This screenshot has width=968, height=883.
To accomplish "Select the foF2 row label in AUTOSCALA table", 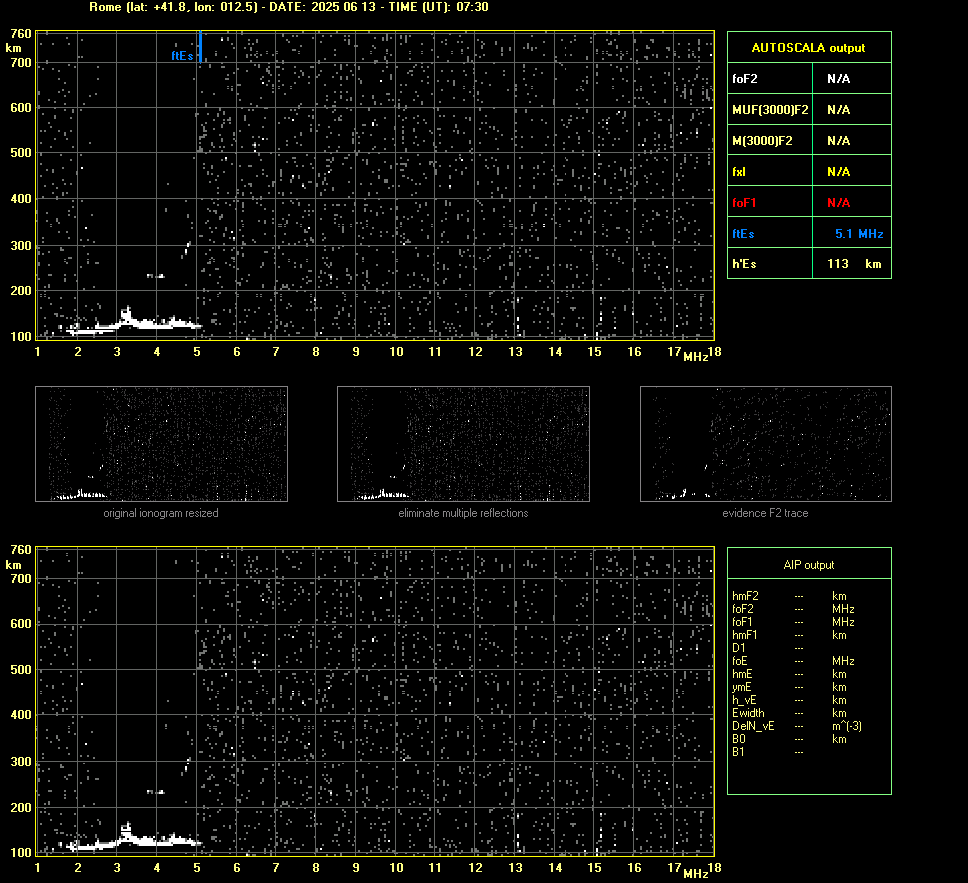I will pos(745,78).
